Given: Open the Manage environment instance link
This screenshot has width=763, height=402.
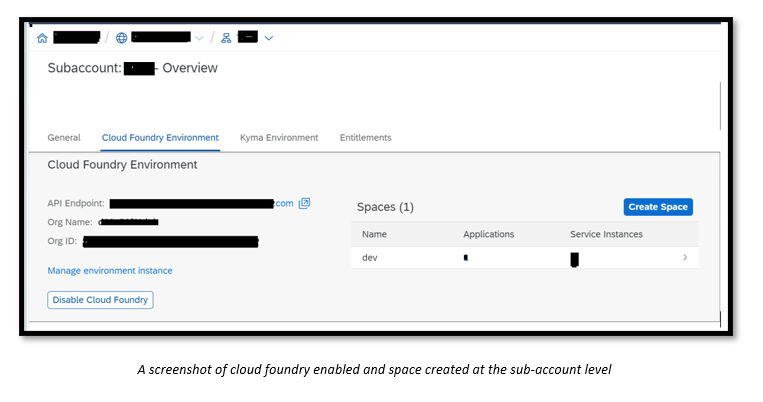Looking at the screenshot, I should pyautogui.click(x=110, y=270).
